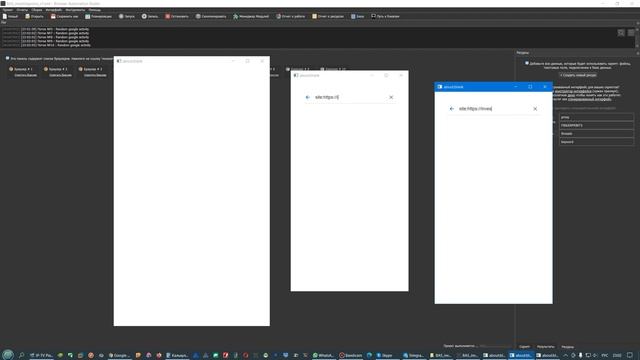
Task: Open the Инструменты menu
Action: coord(75,10)
